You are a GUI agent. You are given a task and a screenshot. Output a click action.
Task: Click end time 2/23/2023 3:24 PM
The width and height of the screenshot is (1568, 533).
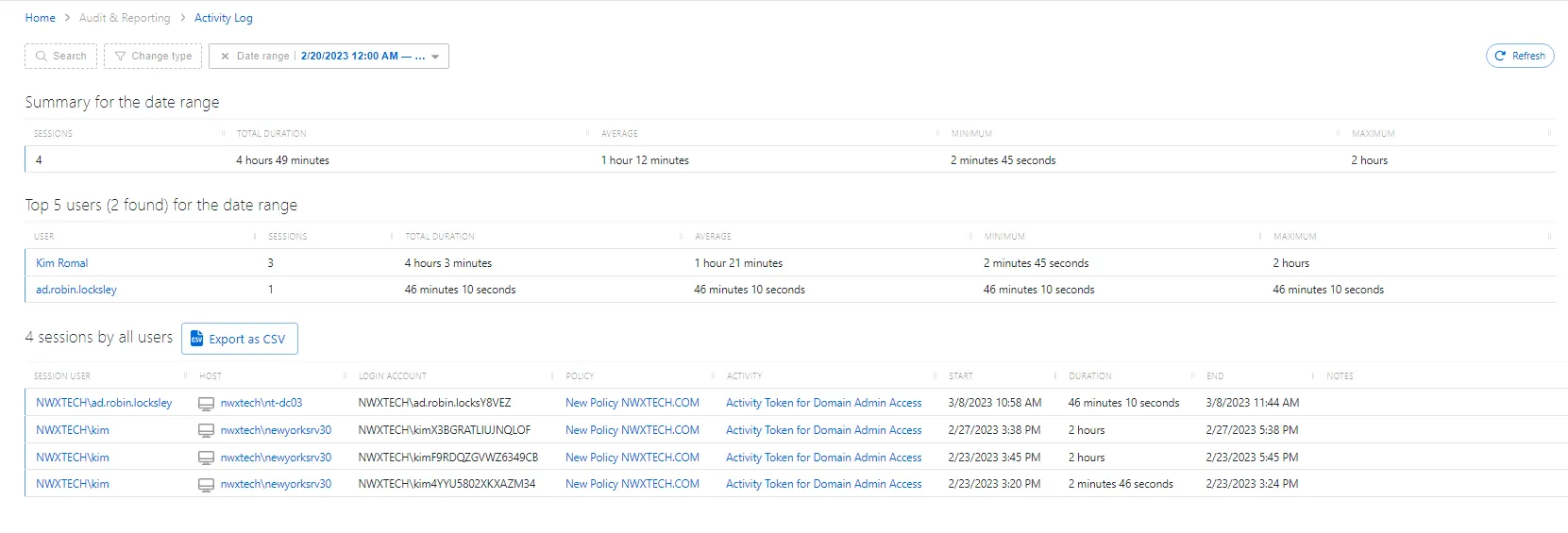1252,484
